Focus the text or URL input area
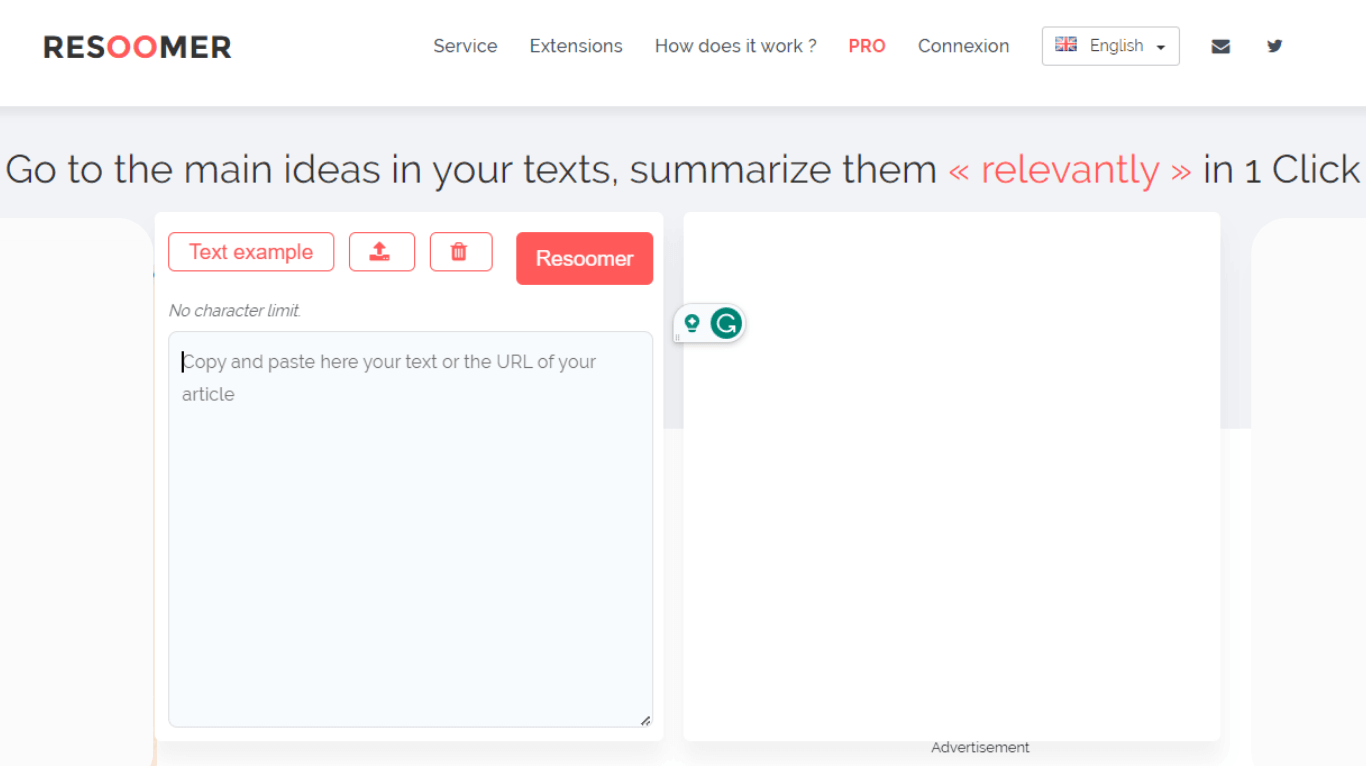Image resolution: width=1366 pixels, height=766 pixels. (410, 529)
